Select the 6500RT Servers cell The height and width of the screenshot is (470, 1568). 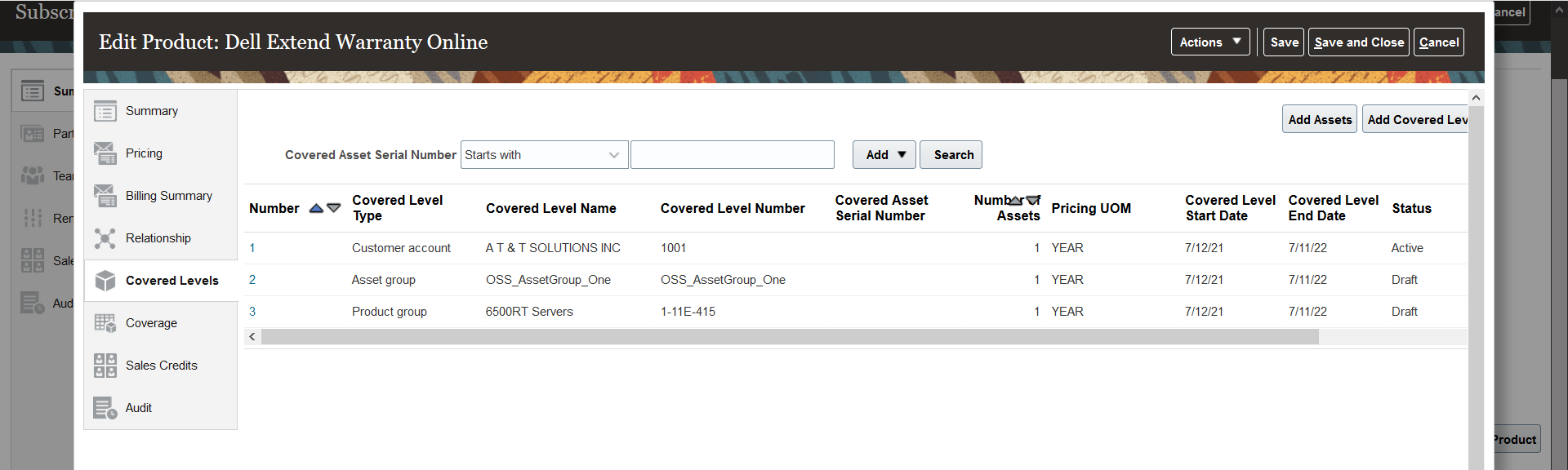pyautogui.click(x=529, y=312)
